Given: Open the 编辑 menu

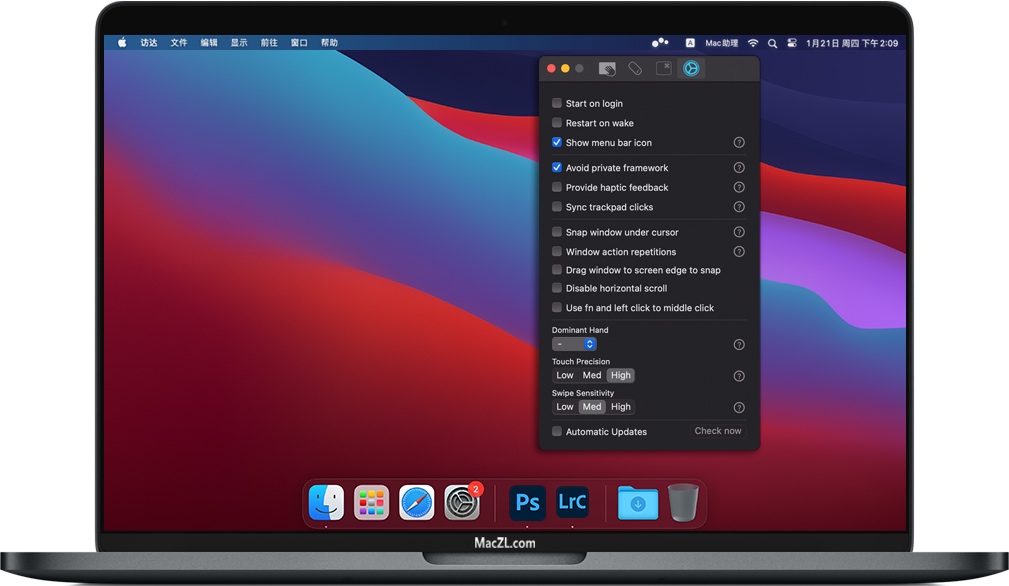Looking at the screenshot, I should [209, 43].
